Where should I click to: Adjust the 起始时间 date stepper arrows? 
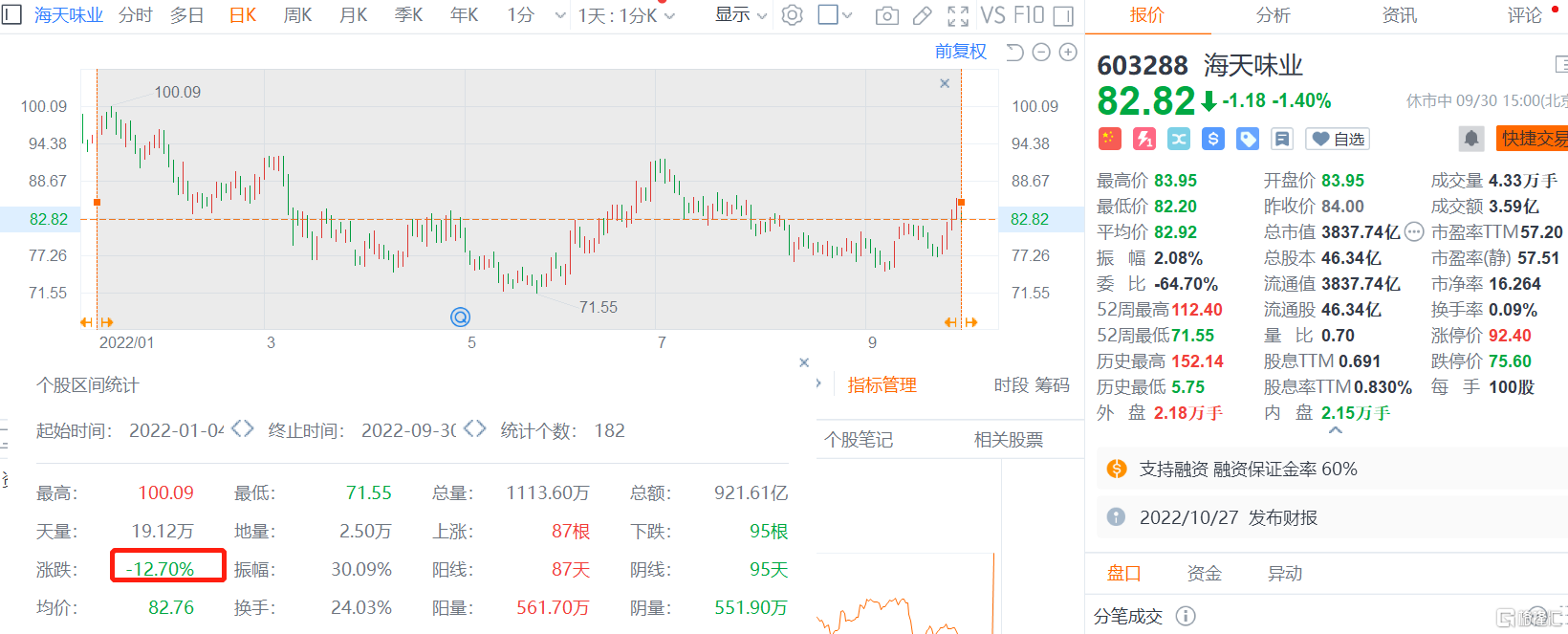pos(242,428)
